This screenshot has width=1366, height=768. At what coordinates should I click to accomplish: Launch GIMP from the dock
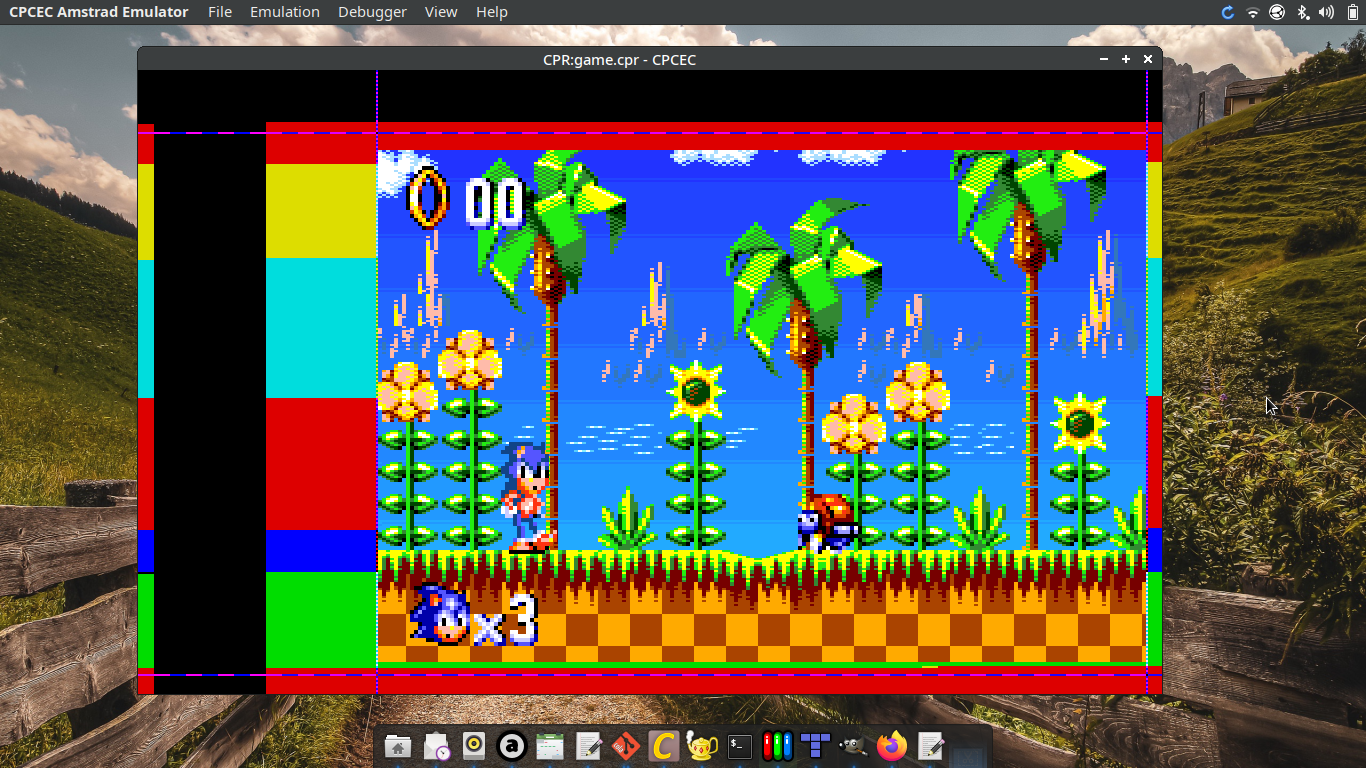(853, 746)
